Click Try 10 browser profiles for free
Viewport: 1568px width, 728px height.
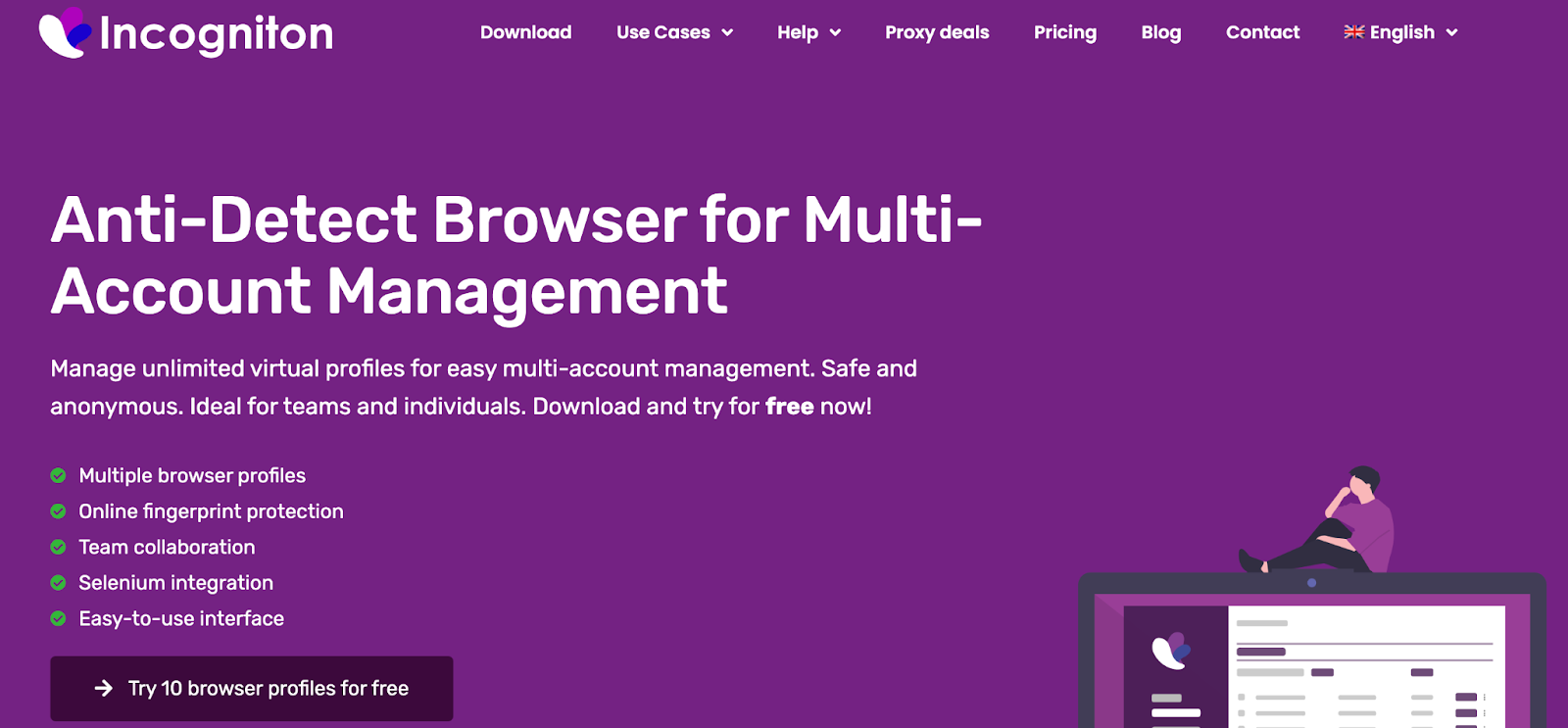(252, 689)
